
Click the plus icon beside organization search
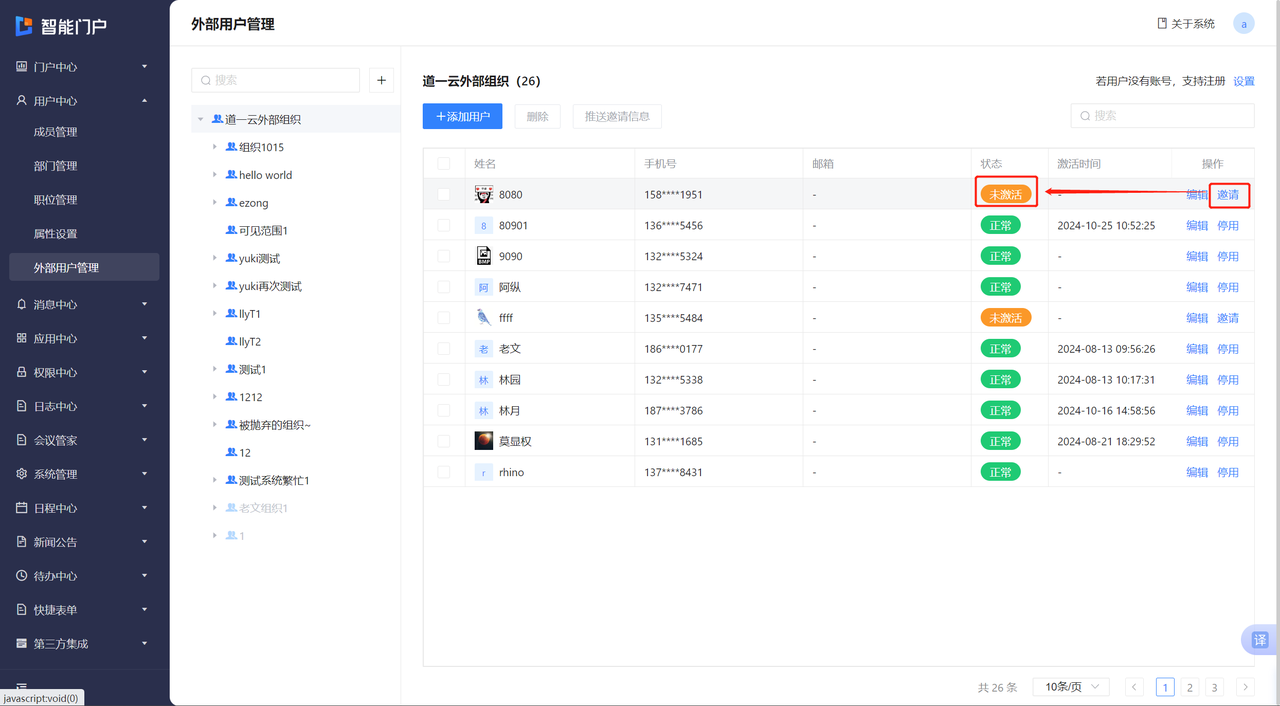coord(381,81)
